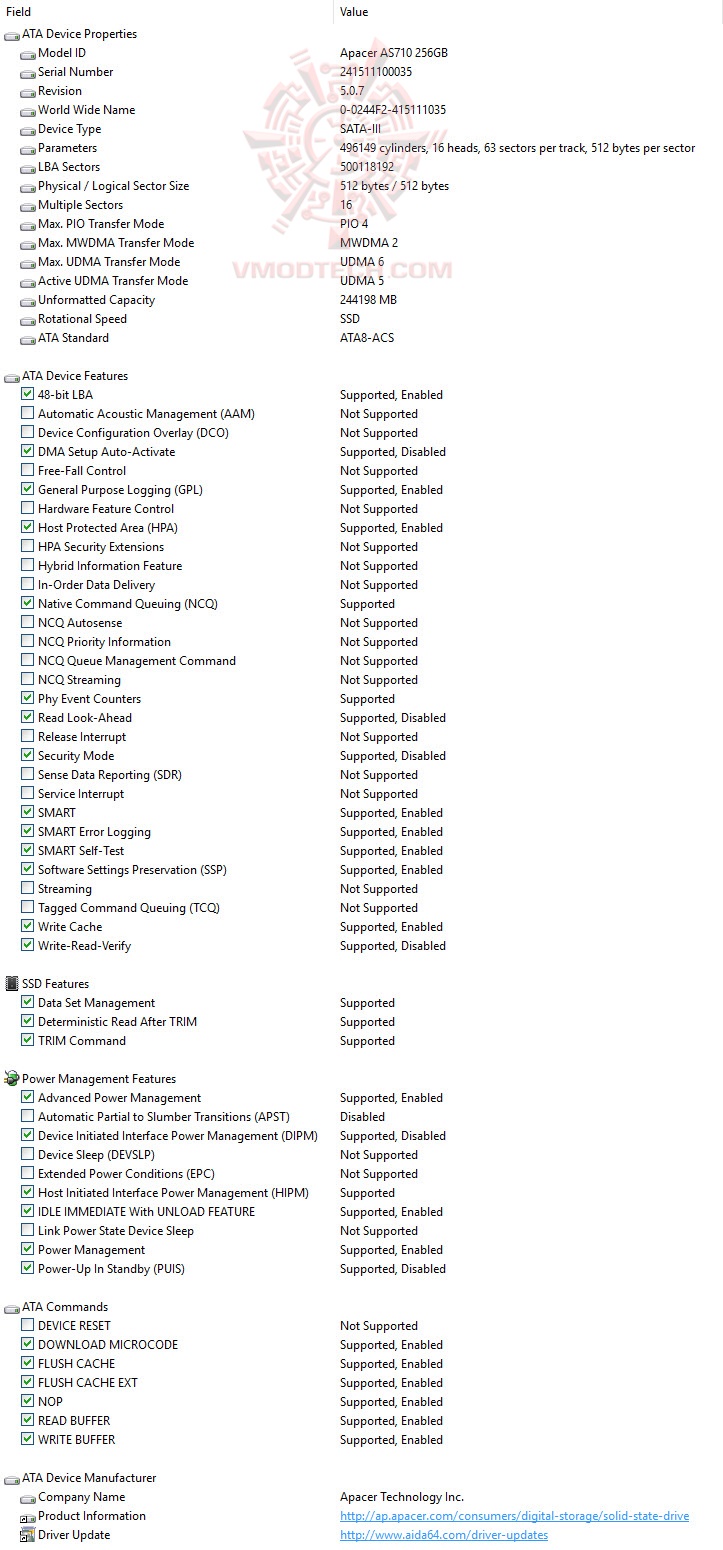Click the icon beside Driver Update
Screen dimensions: 723x1550
(28, 1535)
